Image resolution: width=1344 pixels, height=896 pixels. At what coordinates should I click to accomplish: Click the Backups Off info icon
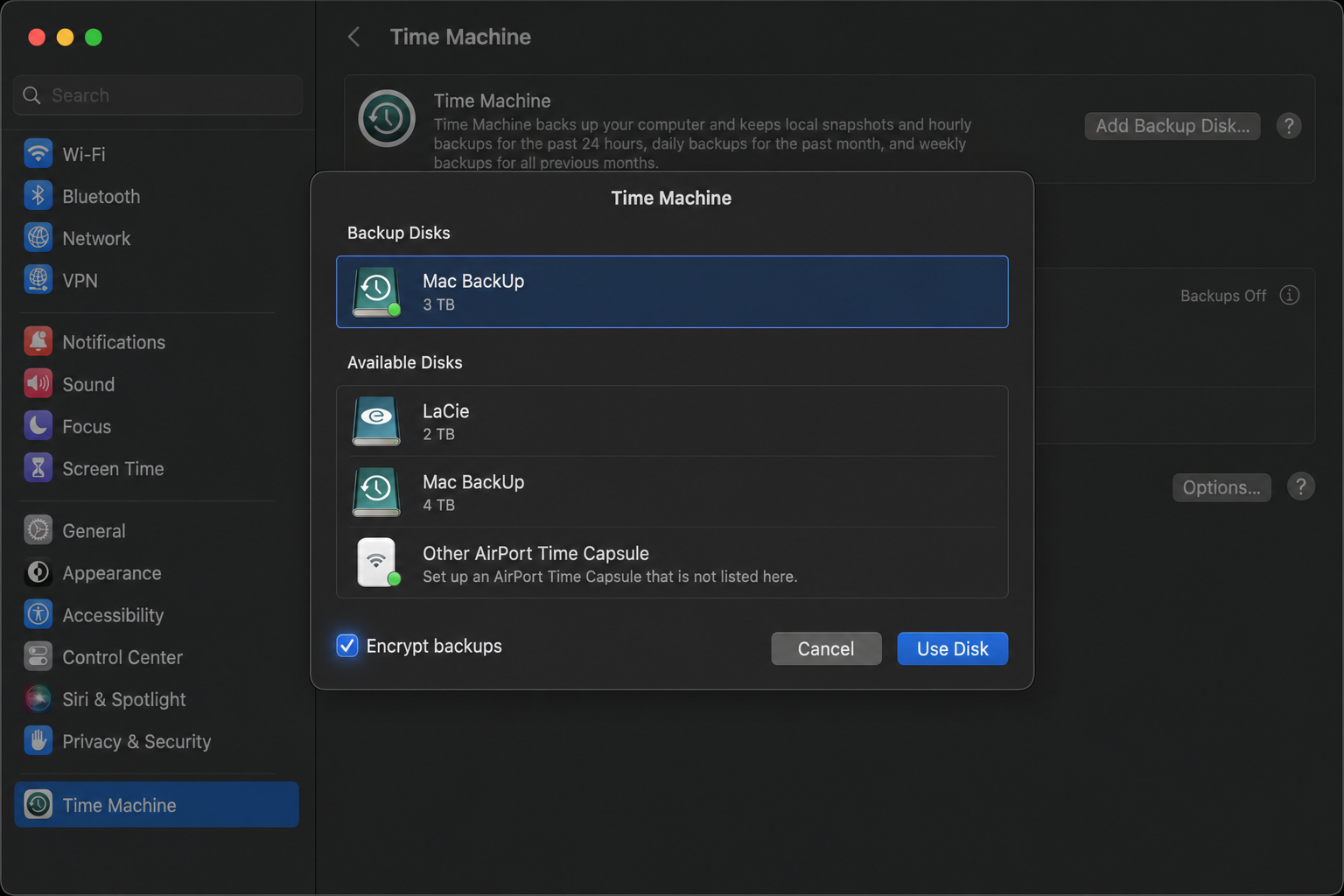point(1289,295)
